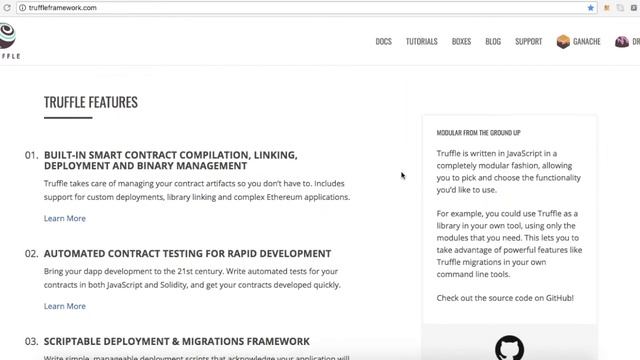Click heading 'SCRIPTABLE DEPLOYMENT & MIGRATIONS FRAMEWORK'
Screen dimensions: 640x360
pos(177,341)
